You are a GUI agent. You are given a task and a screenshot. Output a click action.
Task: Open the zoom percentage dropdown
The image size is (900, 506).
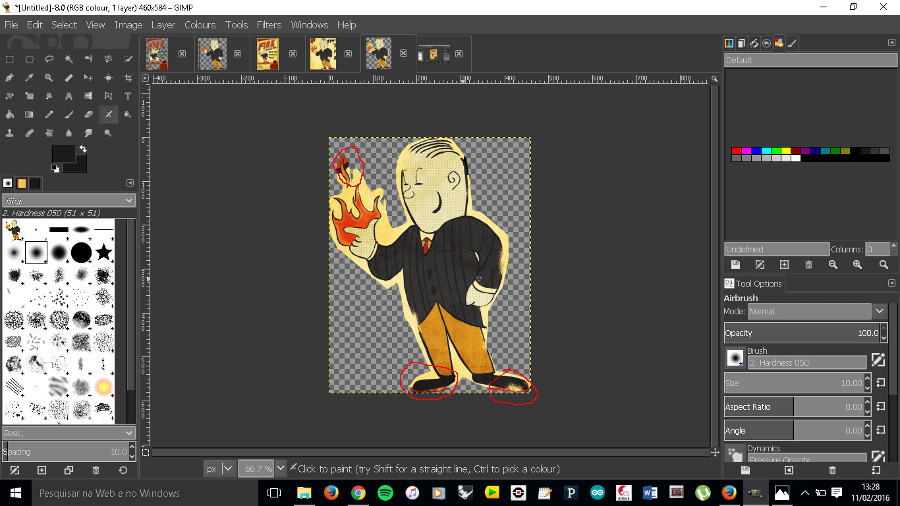point(280,469)
